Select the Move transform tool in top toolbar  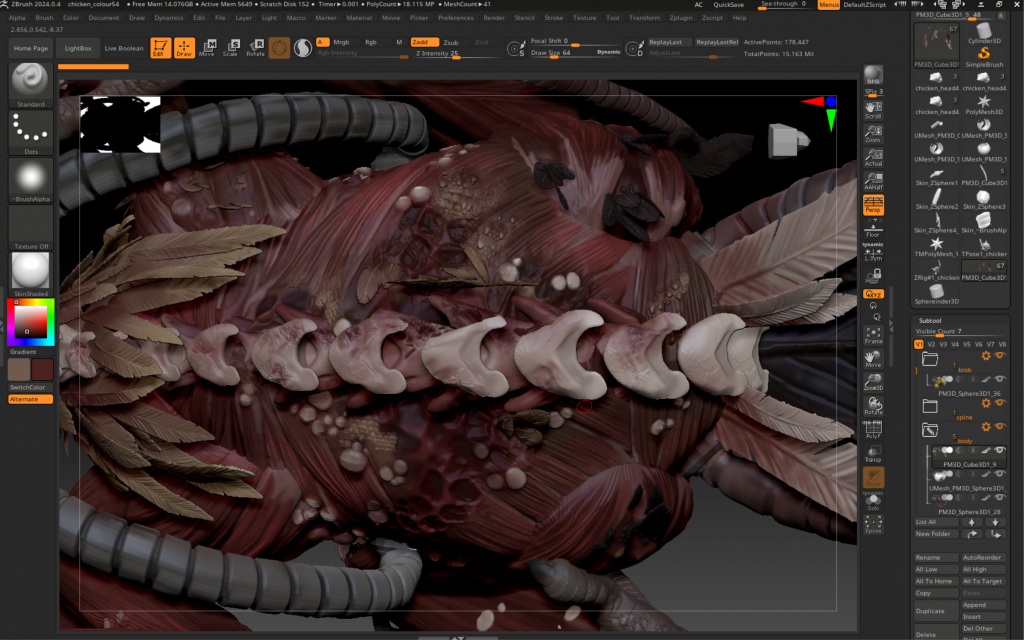coord(207,48)
